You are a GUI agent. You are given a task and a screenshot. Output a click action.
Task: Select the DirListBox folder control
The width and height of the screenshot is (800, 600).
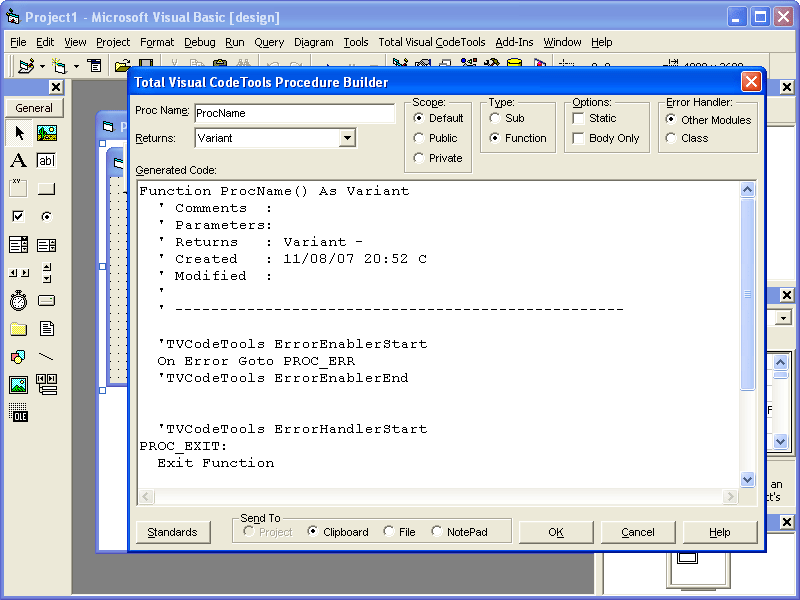point(19,329)
